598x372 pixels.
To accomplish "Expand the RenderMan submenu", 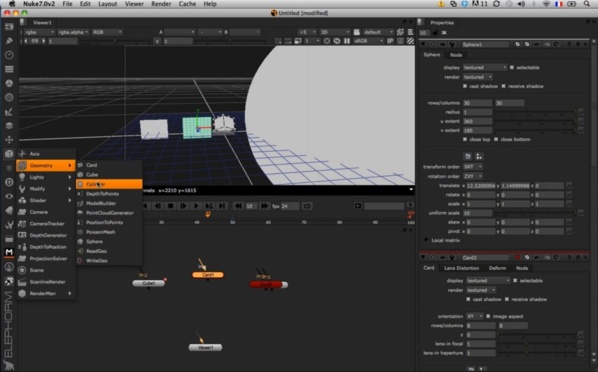I will (x=46, y=293).
